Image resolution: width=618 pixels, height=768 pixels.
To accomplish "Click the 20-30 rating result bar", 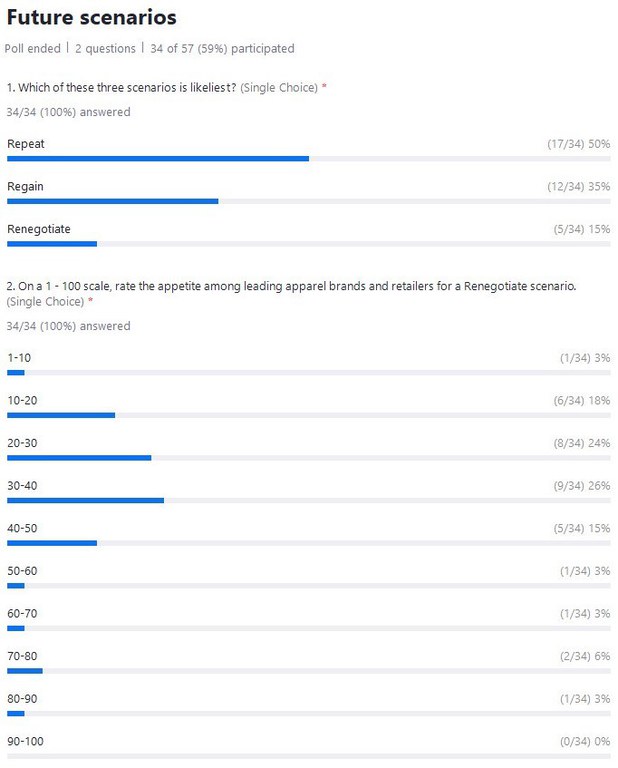I will click(x=79, y=458).
